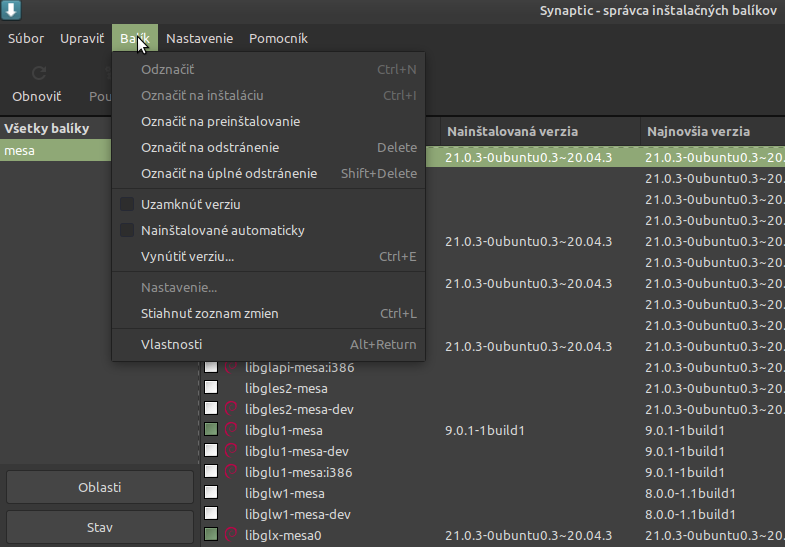Sort by Nainštalovaná verzia column header
The image size is (785, 547).
pyautogui.click(x=539, y=132)
